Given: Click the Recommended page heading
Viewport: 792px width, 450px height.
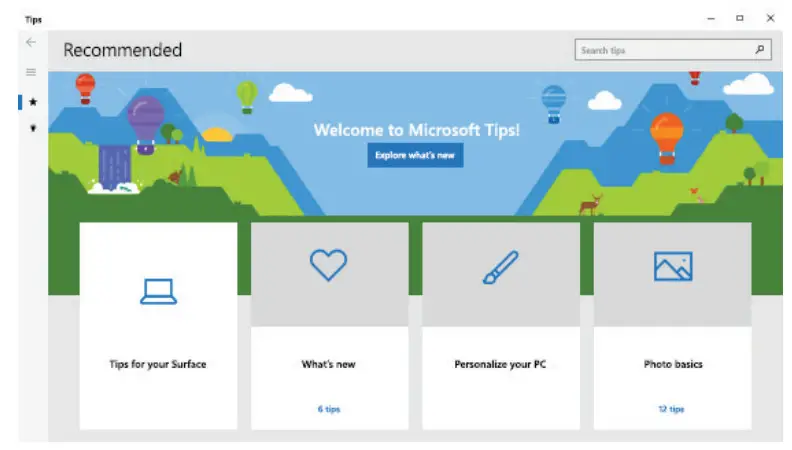Looking at the screenshot, I should (x=123, y=50).
